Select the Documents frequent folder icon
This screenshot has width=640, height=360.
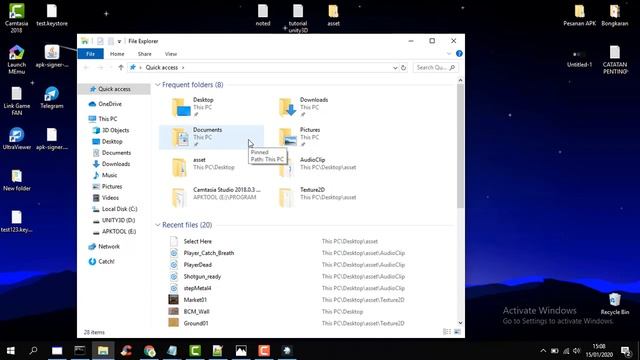click(x=181, y=137)
